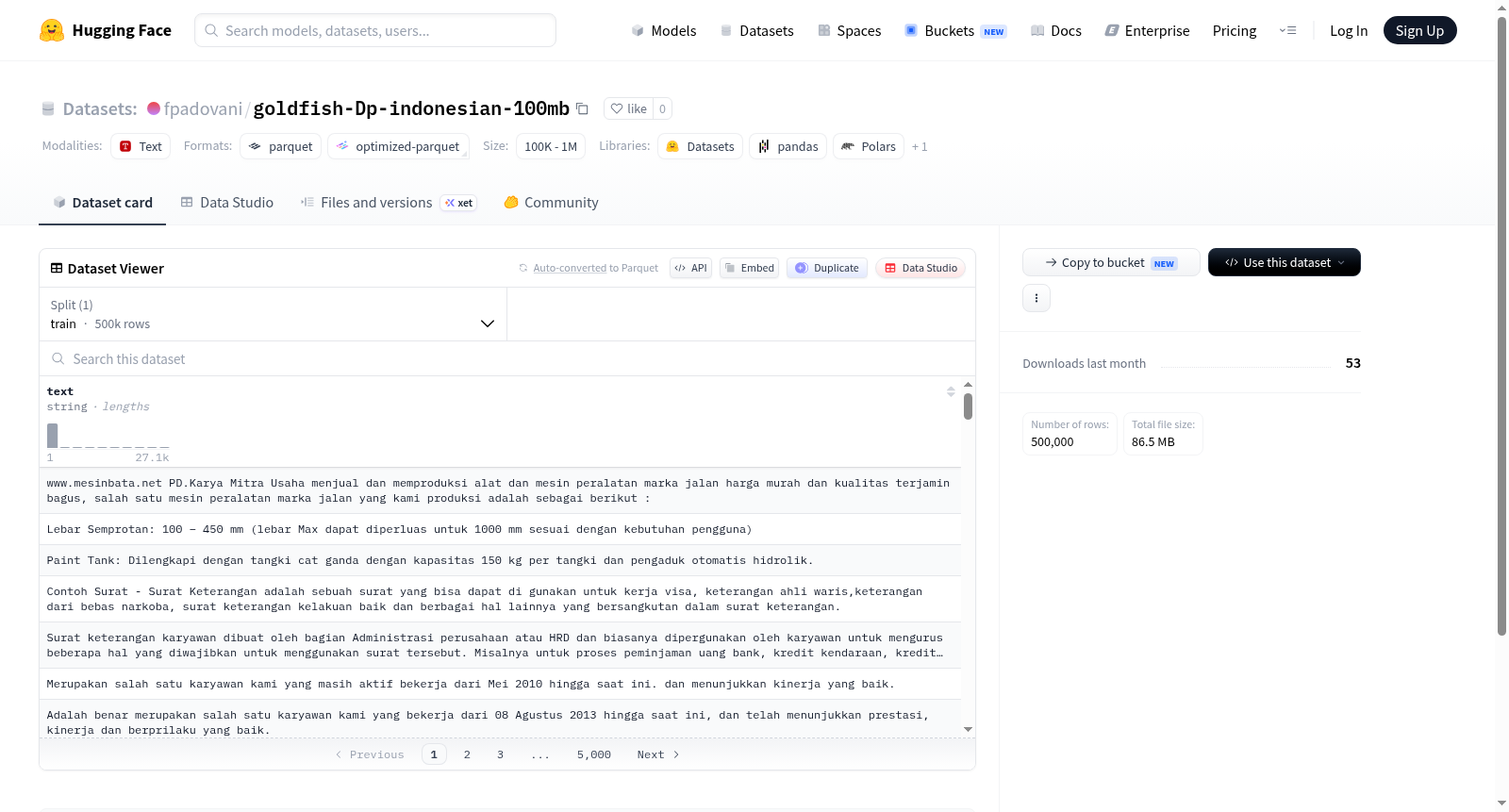Click Next page in pagination
This screenshot has height=812, width=1509.
[x=657, y=754]
